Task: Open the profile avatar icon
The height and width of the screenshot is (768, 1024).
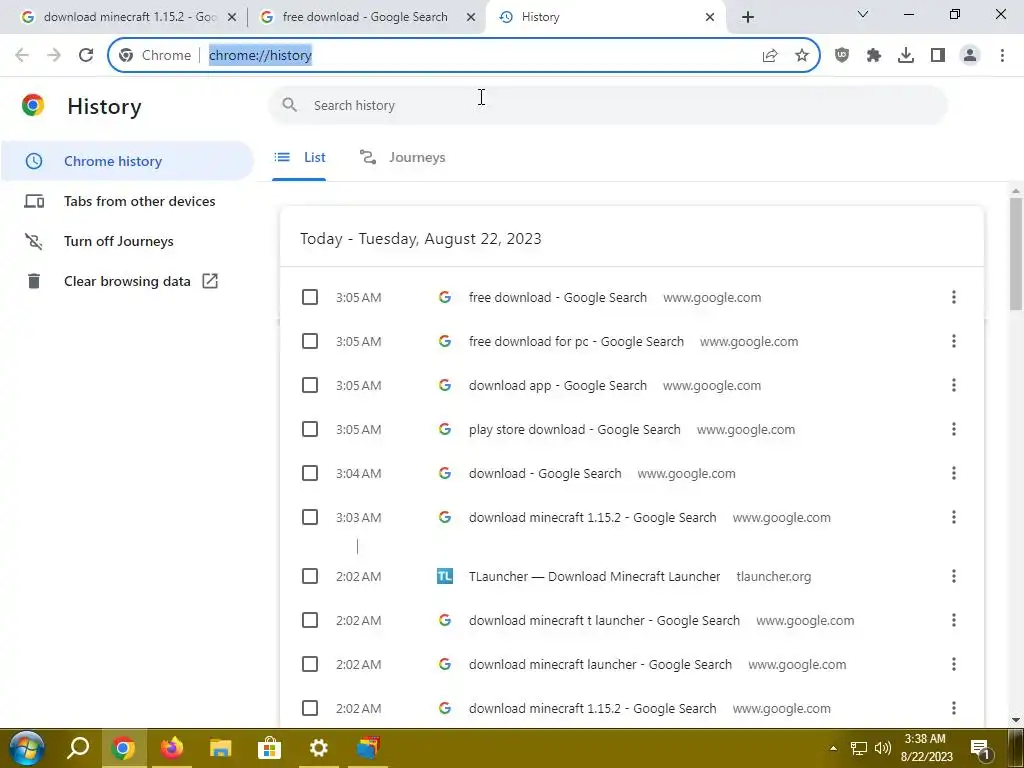Action: click(970, 56)
